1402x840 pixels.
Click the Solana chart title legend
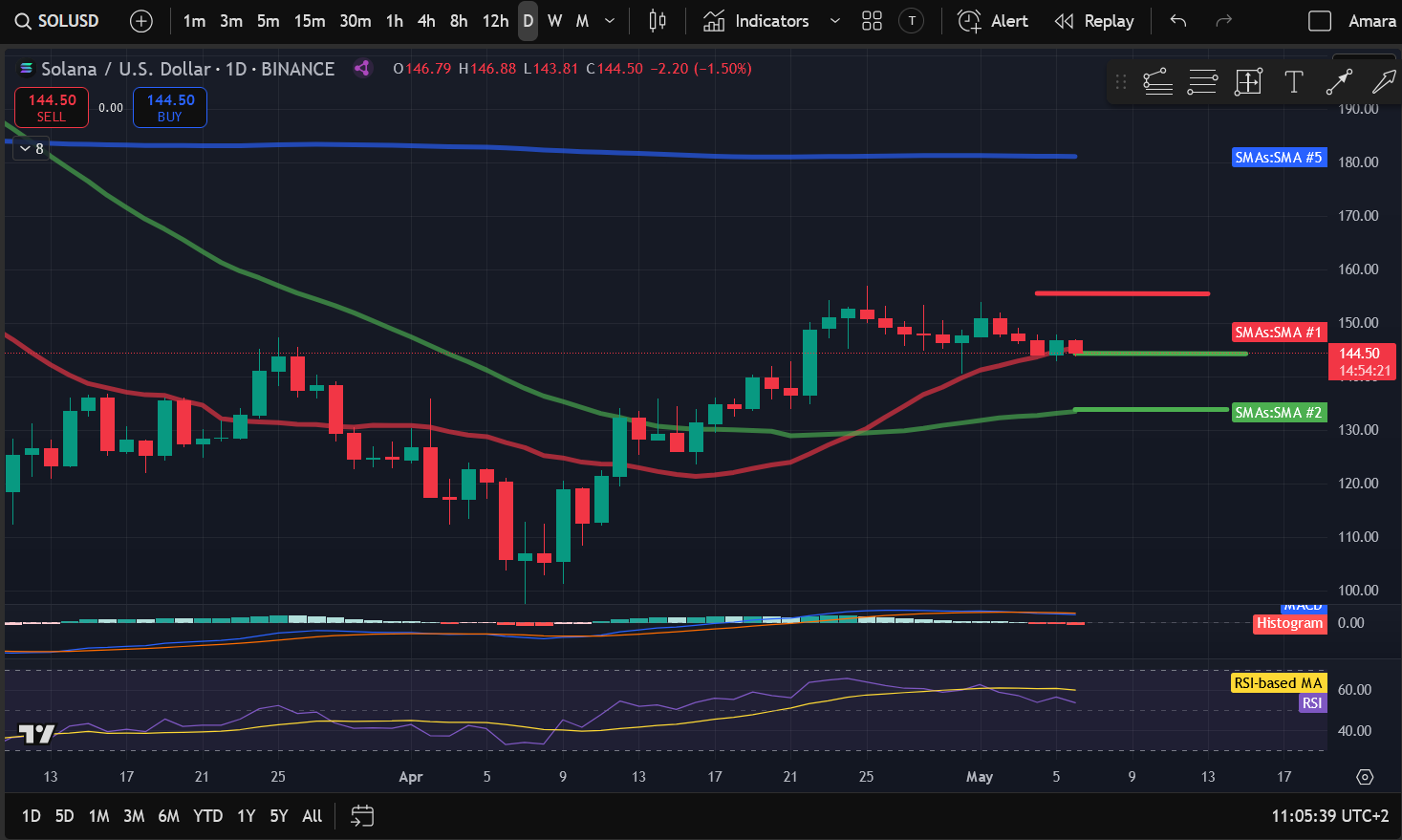pos(187,69)
